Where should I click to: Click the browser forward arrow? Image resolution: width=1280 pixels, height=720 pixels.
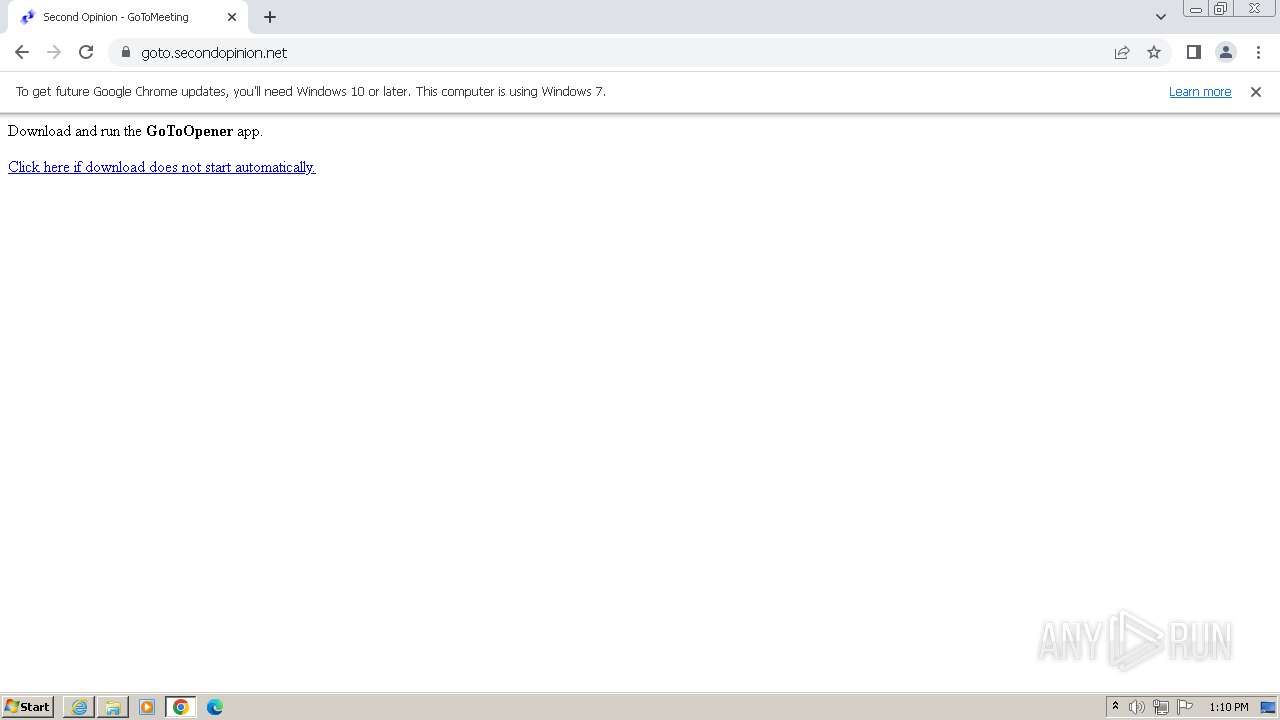point(54,52)
